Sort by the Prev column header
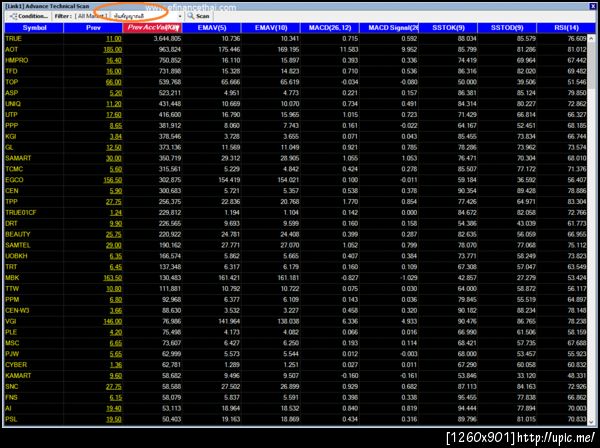 click(93, 28)
